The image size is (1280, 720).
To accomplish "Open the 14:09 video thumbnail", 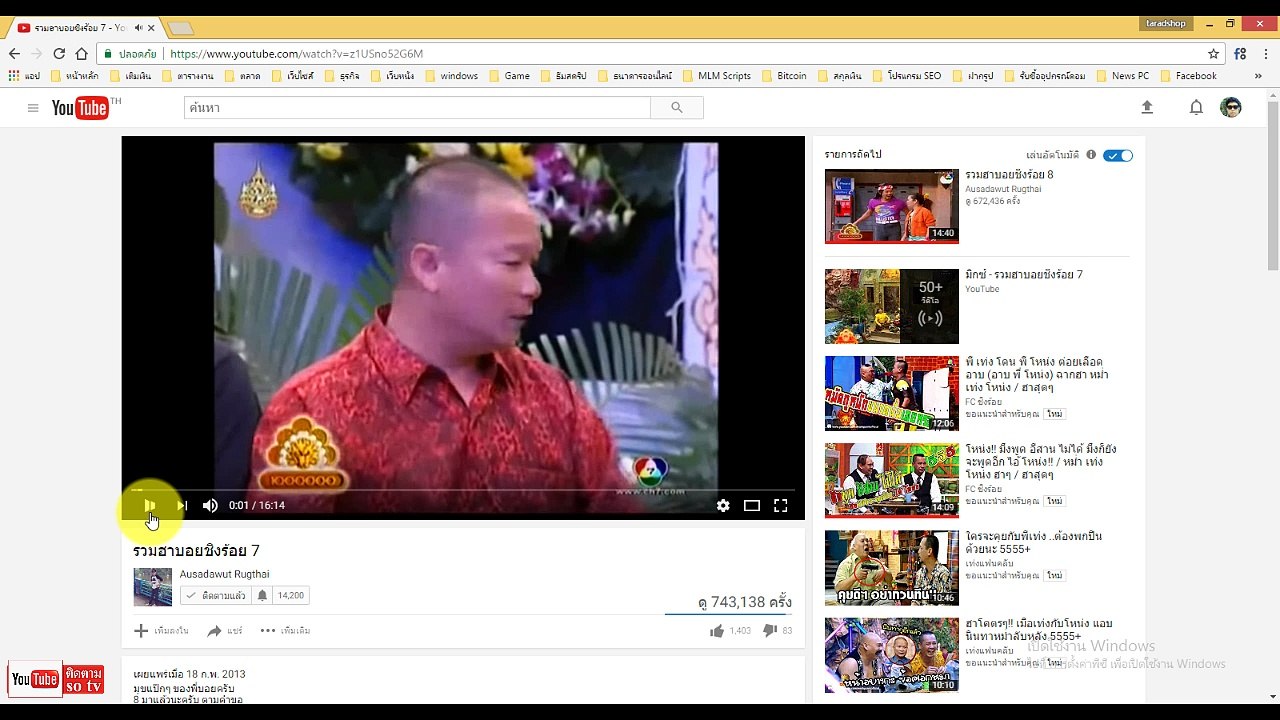I will click(x=892, y=480).
